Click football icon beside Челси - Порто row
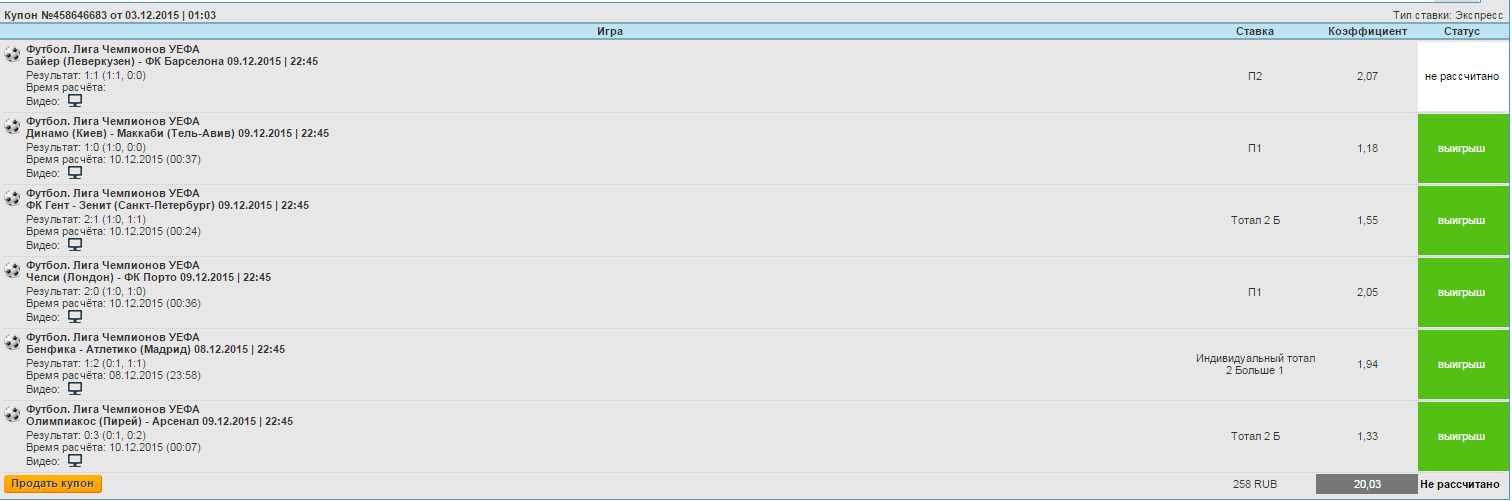The height and width of the screenshot is (501, 1512). coord(13,270)
